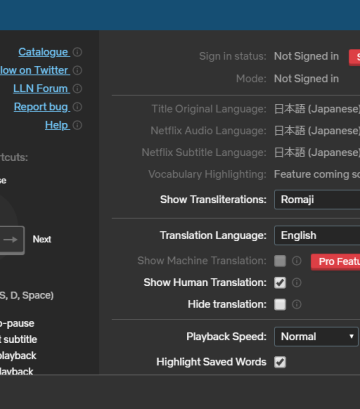Screen dimensions: 360x409
Task: Click info icon for Show Machine Translation
Action: point(297,261)
